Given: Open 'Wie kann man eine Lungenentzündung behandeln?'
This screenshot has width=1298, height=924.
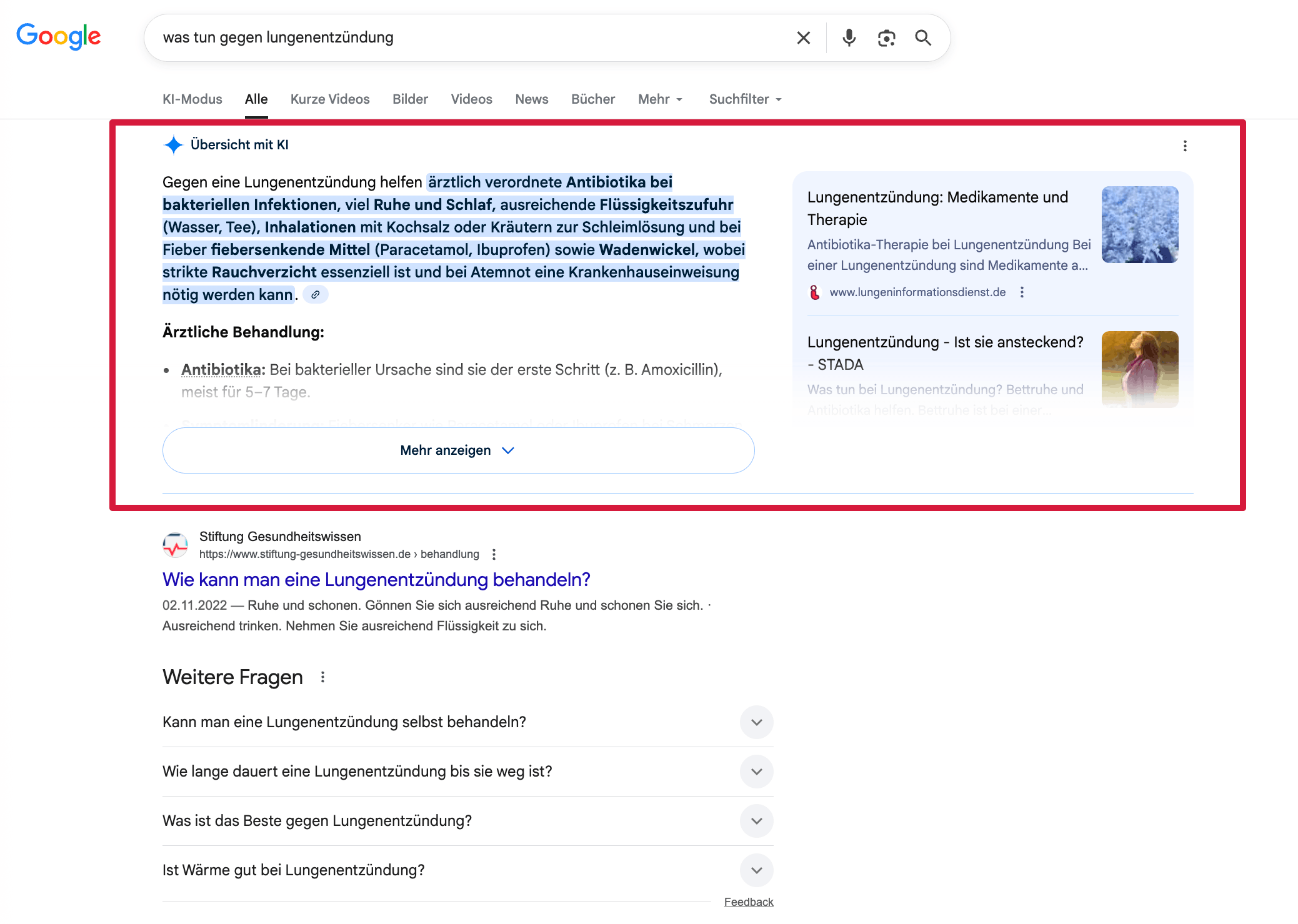Looking at the screenshot, I should tap(376, 580).
